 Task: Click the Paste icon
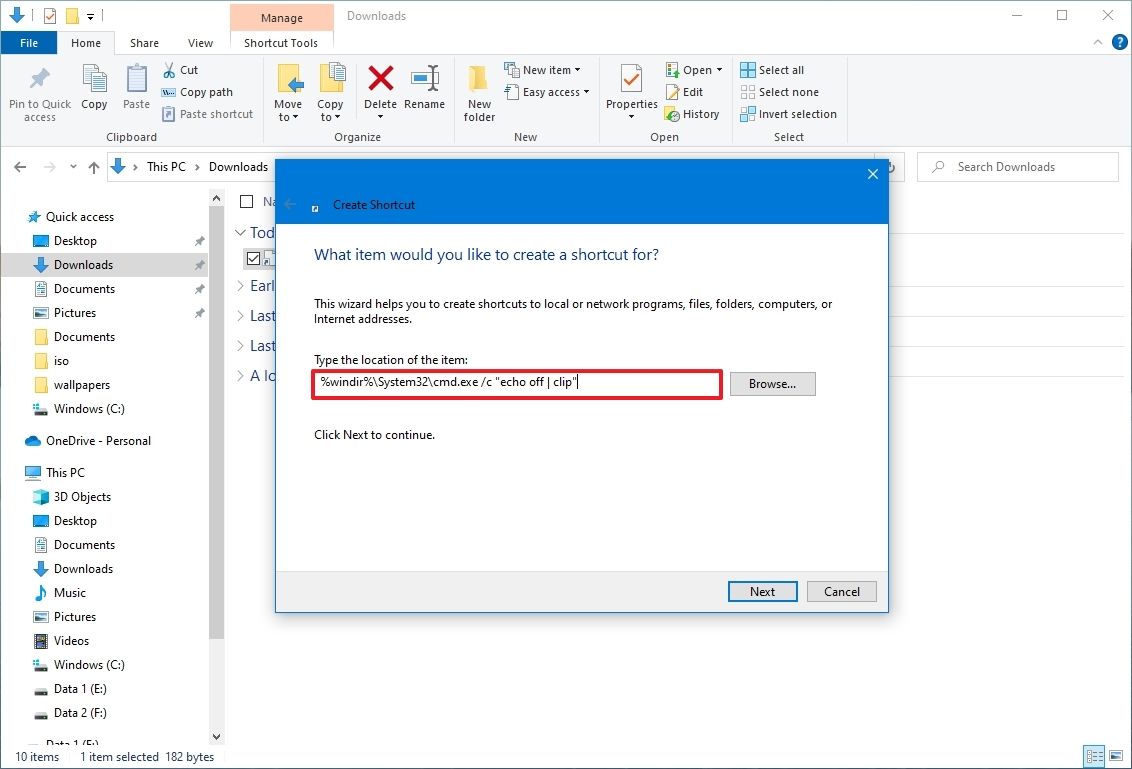point(135,90)
